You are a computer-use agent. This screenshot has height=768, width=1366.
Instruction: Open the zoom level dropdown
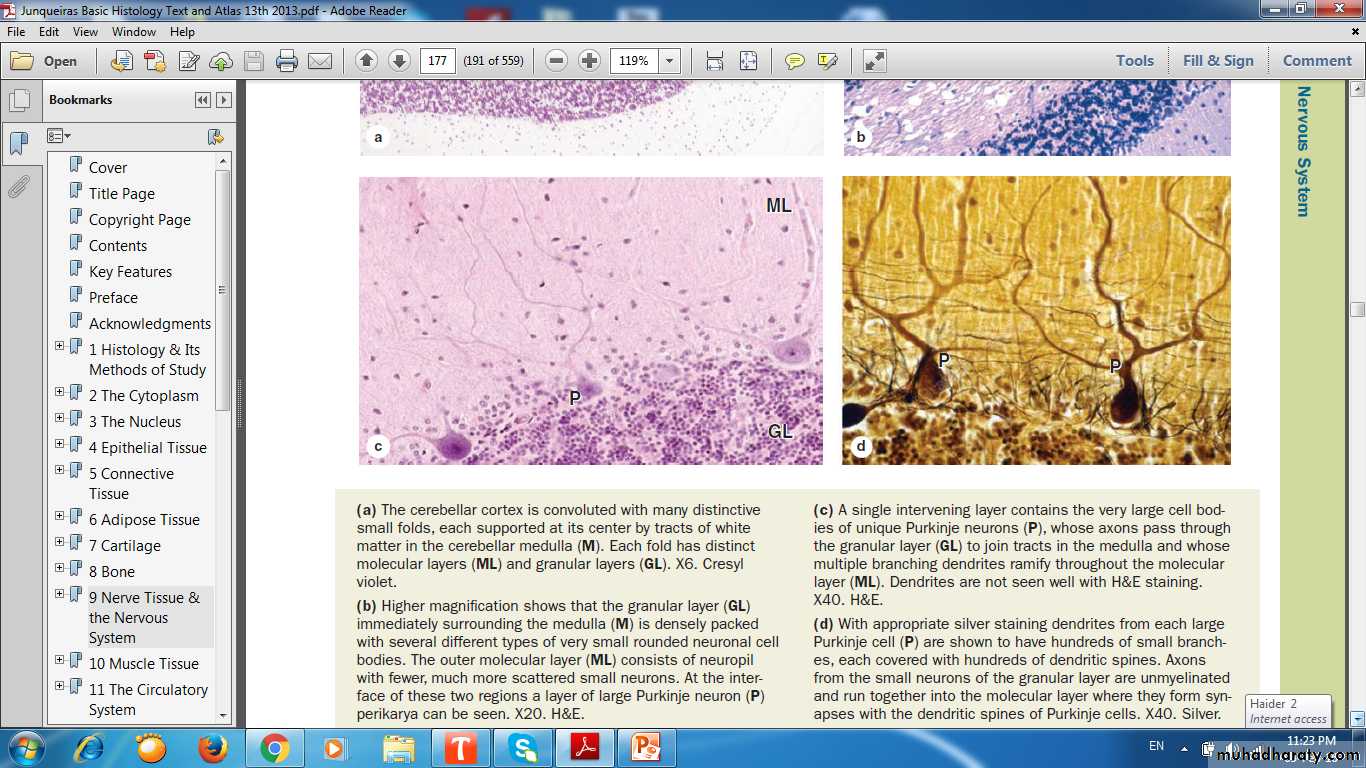pos(669,61)
